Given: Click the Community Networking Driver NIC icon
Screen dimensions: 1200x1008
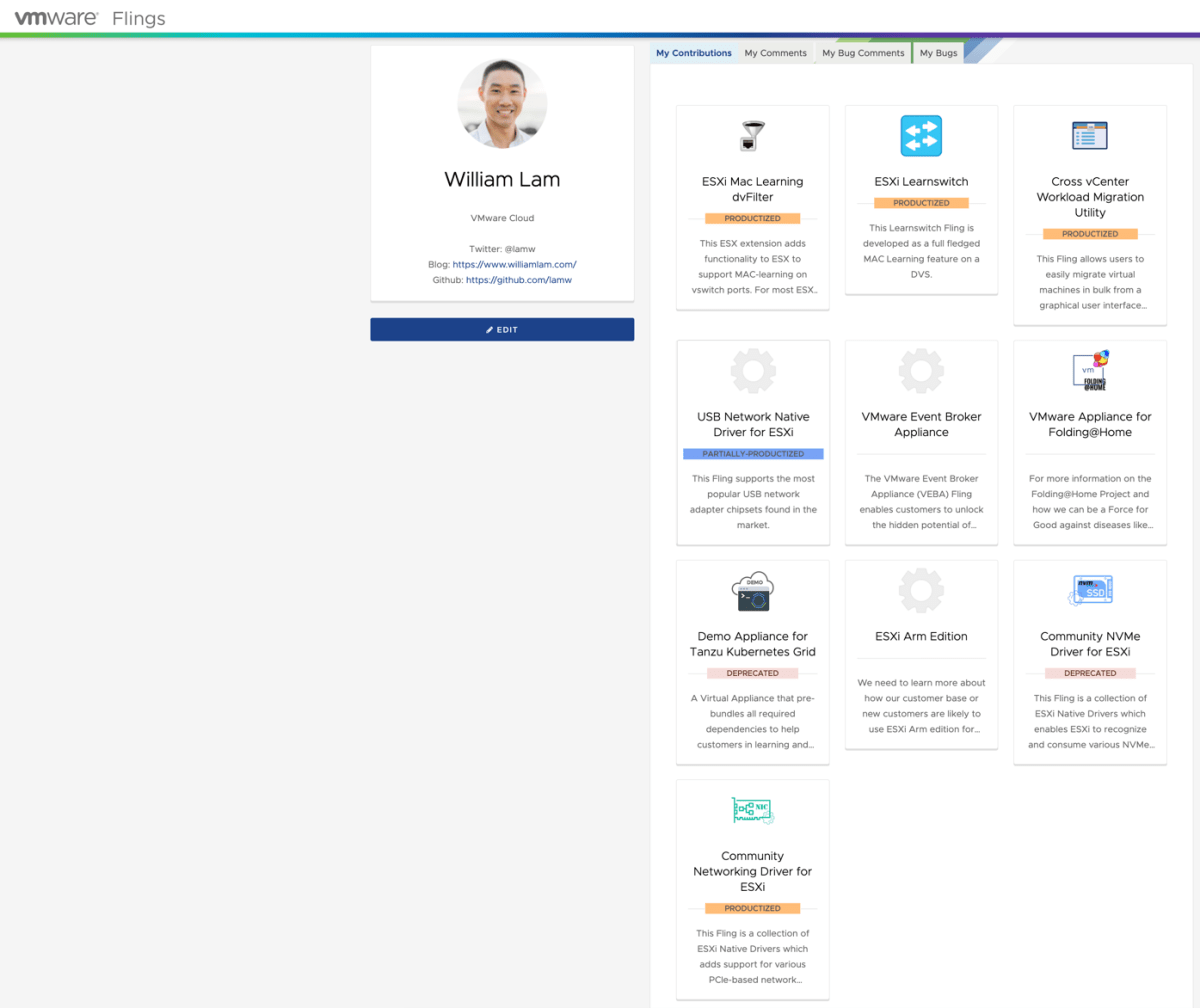Looking at the screenshot, I should point(753,810).
